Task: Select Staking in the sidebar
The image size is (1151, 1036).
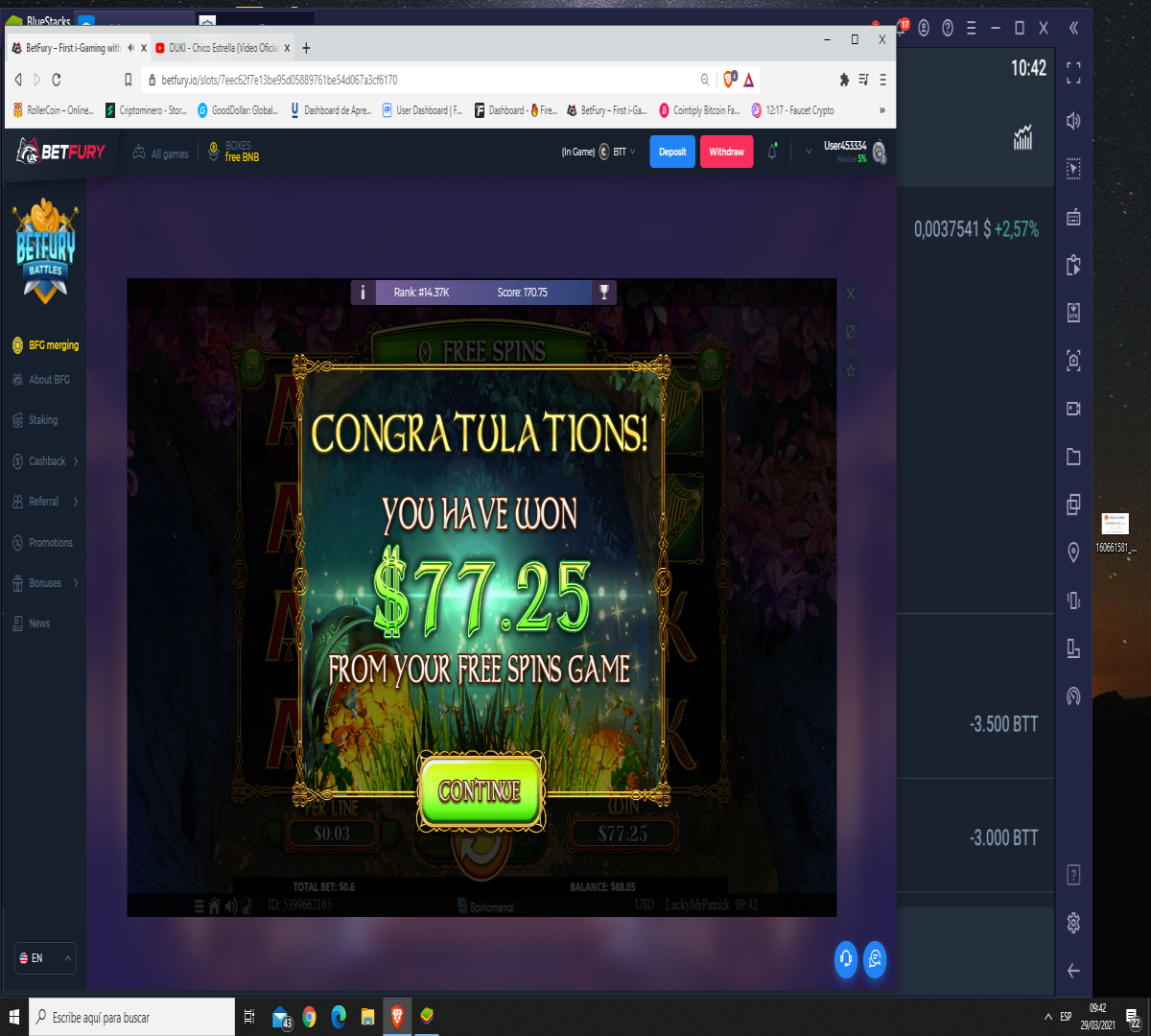Action: tap(35, 420)
